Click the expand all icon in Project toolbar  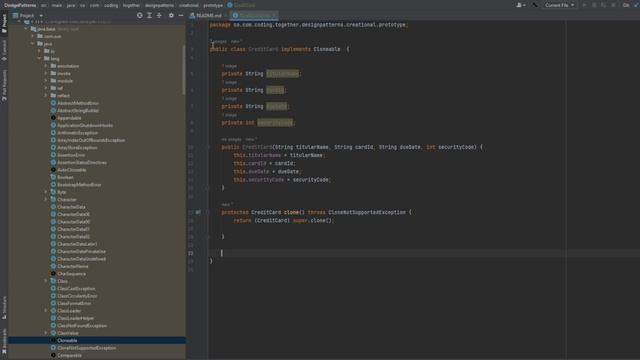[149, 15]
